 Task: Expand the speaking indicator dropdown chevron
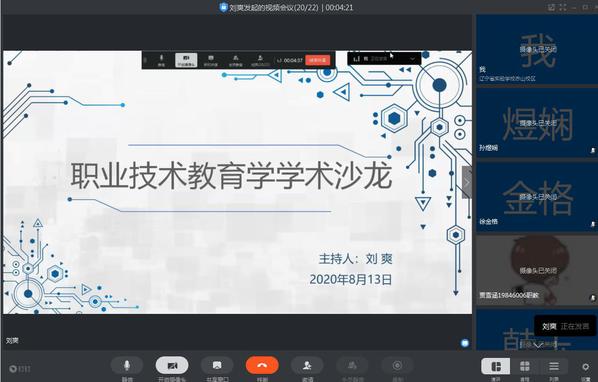click(412, 59)
